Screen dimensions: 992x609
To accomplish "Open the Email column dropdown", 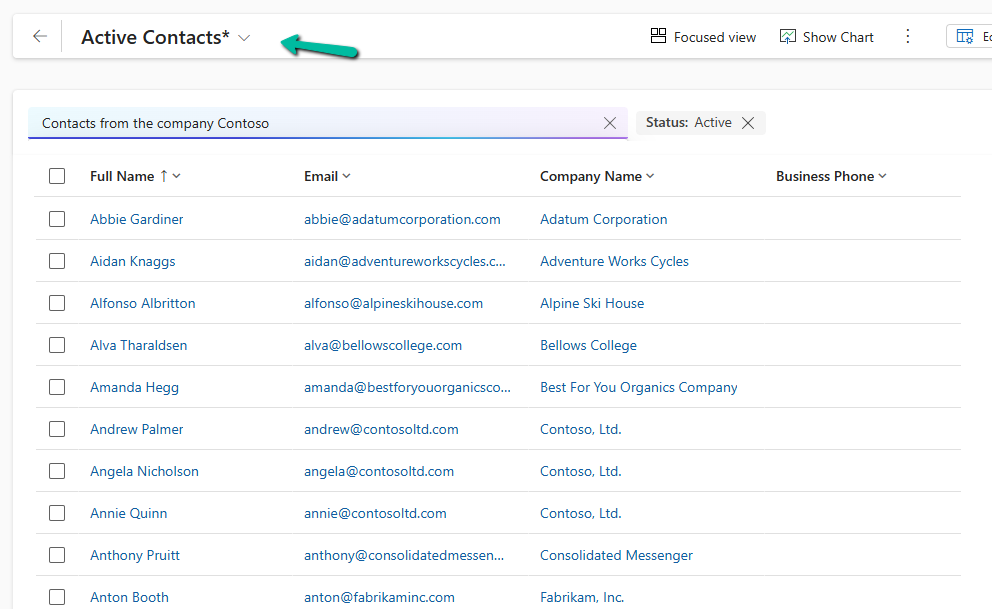I will pyautogui.click(x=347, y=176).
